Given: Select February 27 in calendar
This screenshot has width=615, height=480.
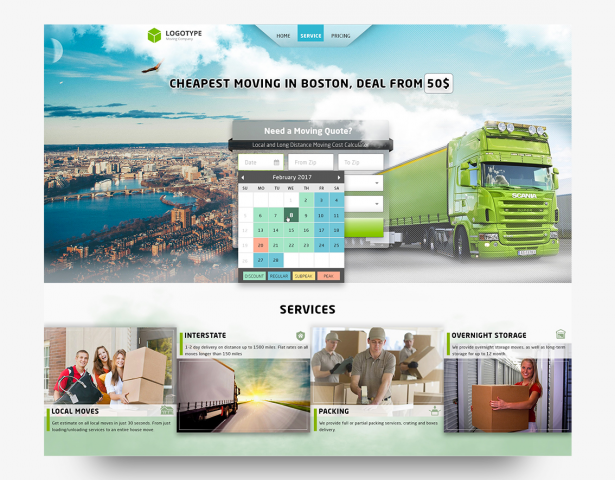Looking at the screenshot, I should click(x=260, y=260).
